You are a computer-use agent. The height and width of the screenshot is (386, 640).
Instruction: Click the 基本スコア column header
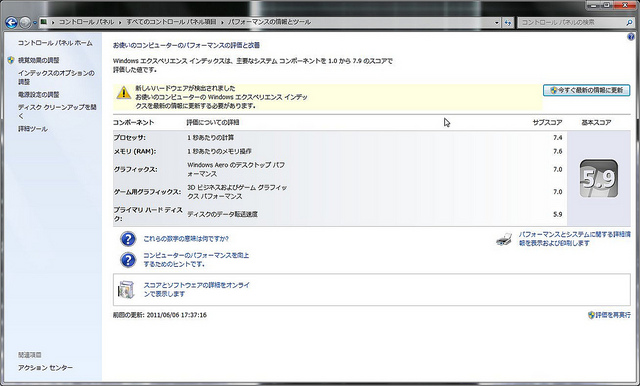tap(596, 122)
